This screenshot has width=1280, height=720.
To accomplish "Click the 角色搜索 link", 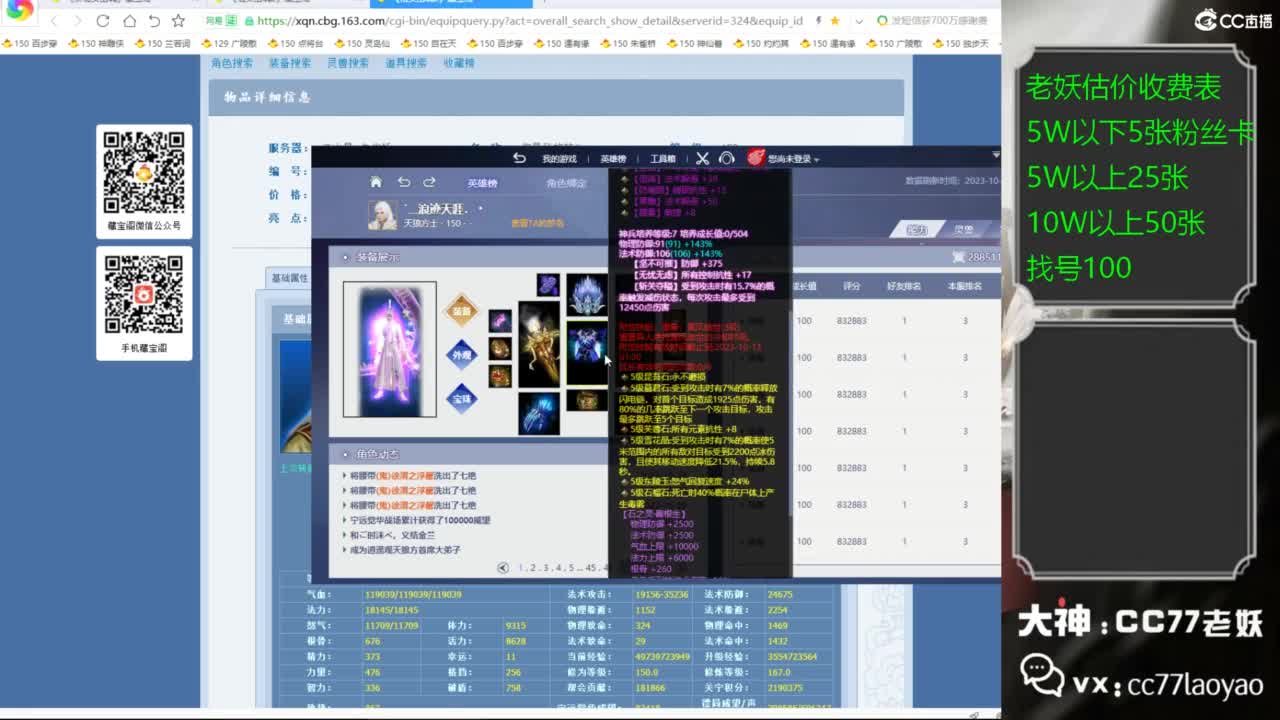I will [232, 63].
